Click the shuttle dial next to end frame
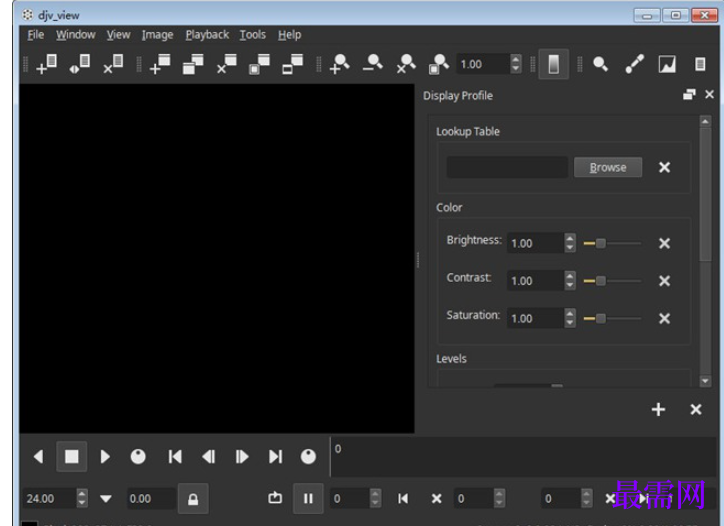Image resolution: width=724 pixels, height=526 pixels. coord(308,457)
